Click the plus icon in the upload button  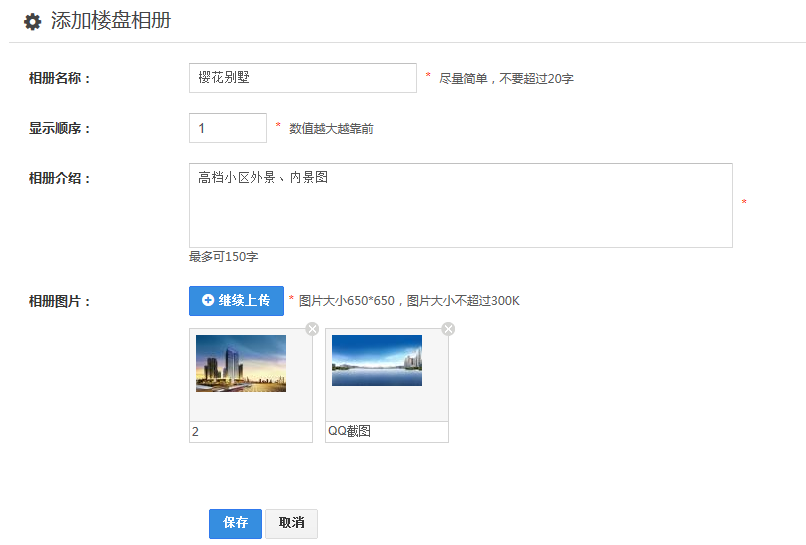pos(208,300)
